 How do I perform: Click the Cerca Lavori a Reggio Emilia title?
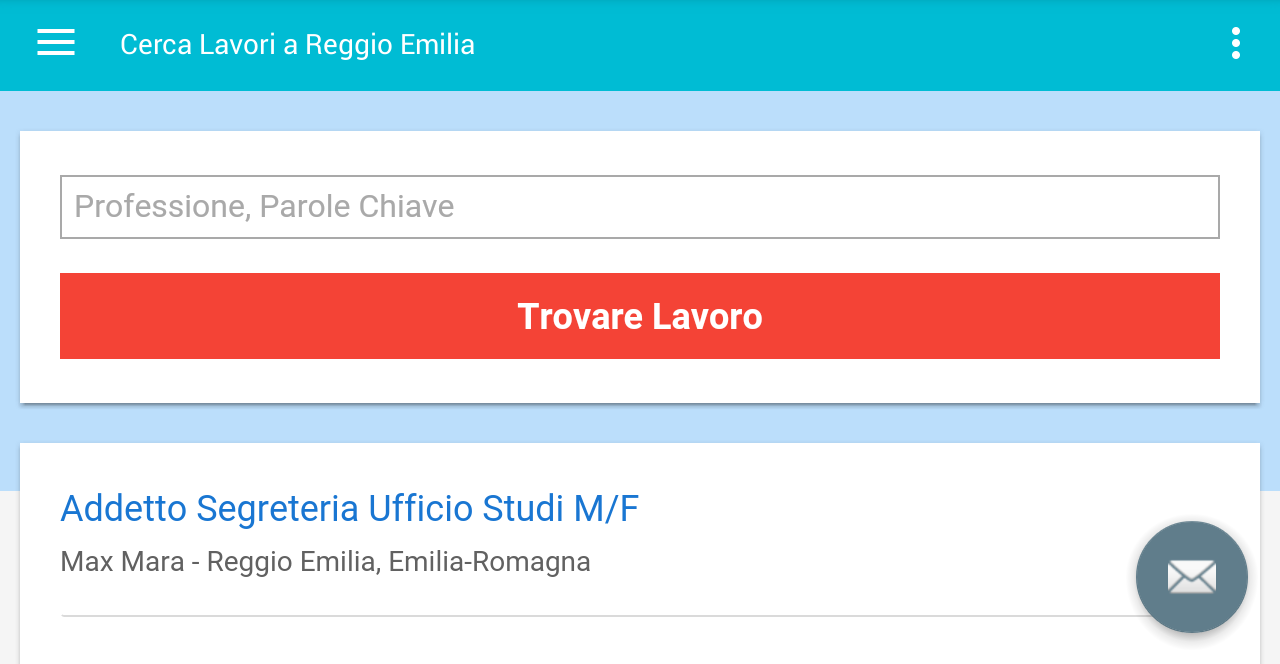(x=297, y=45)
